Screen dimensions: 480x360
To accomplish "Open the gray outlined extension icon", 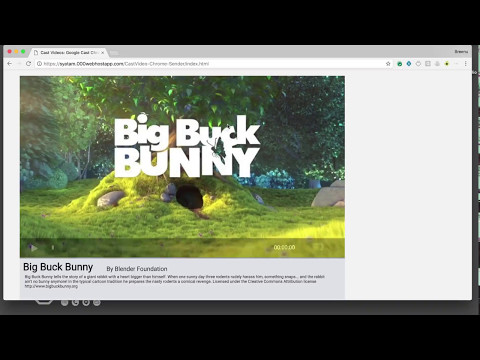I will [418, 64].
